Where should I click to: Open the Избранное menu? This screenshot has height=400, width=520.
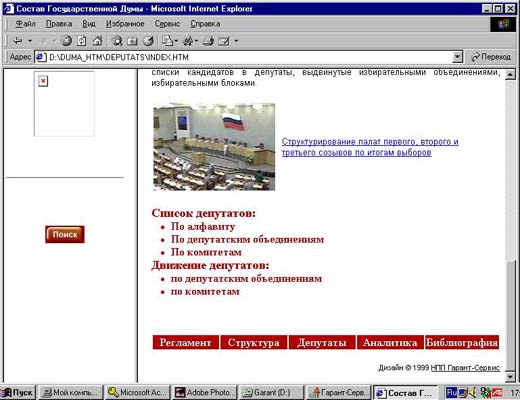[125, 24]
